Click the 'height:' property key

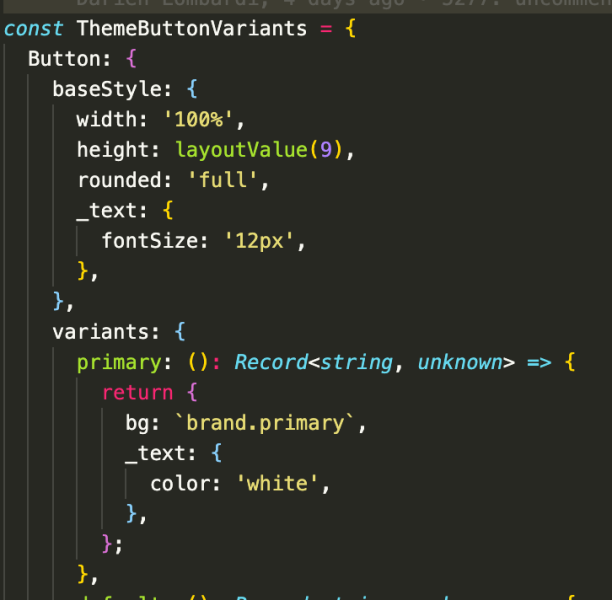tap(118, 150)
